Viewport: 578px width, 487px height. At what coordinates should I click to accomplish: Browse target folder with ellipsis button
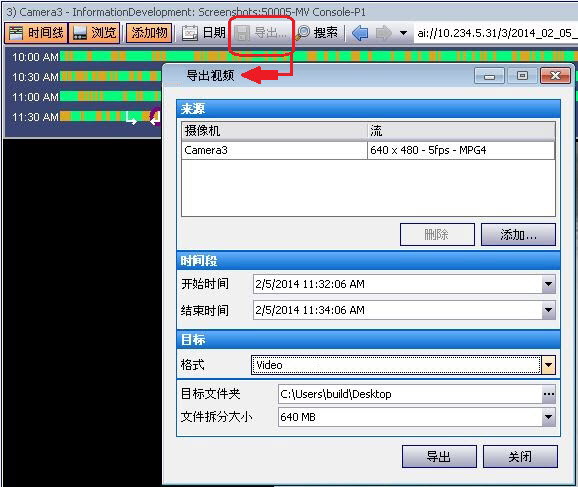pyautogui.click(x=549, y=394)
